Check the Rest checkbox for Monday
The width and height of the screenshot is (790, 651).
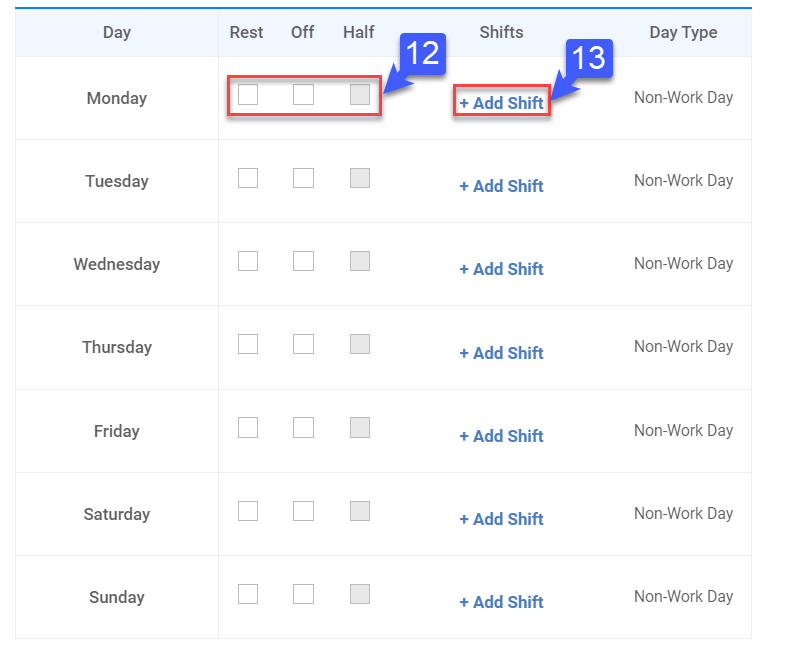click(248, 95)
